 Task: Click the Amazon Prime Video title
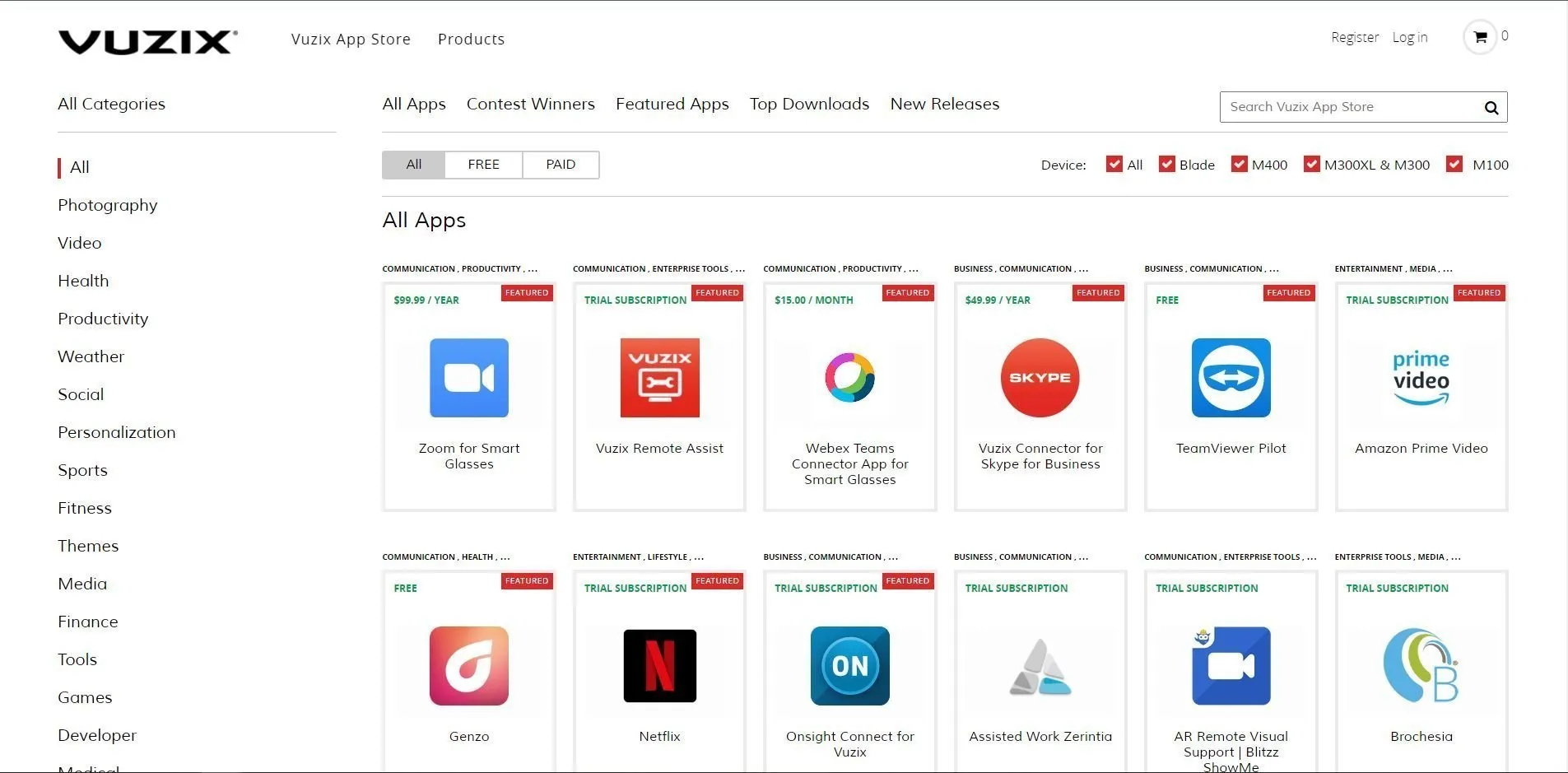[x=1421, y=448]
